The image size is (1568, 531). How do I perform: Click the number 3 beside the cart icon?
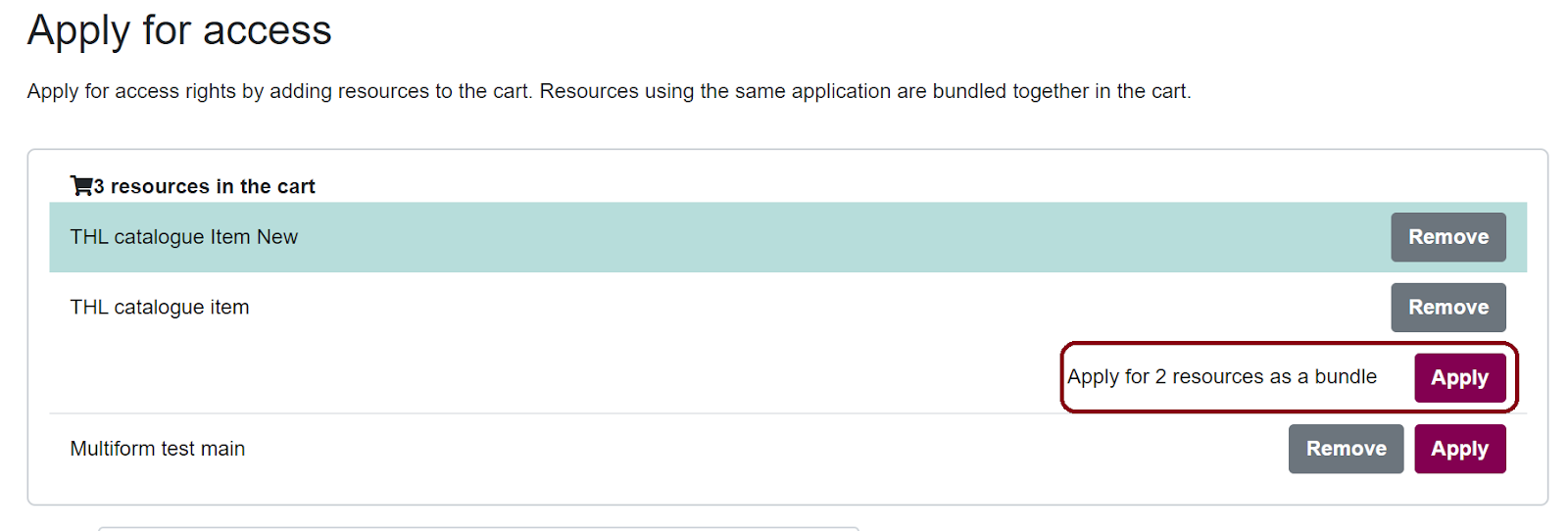(99, 186)
